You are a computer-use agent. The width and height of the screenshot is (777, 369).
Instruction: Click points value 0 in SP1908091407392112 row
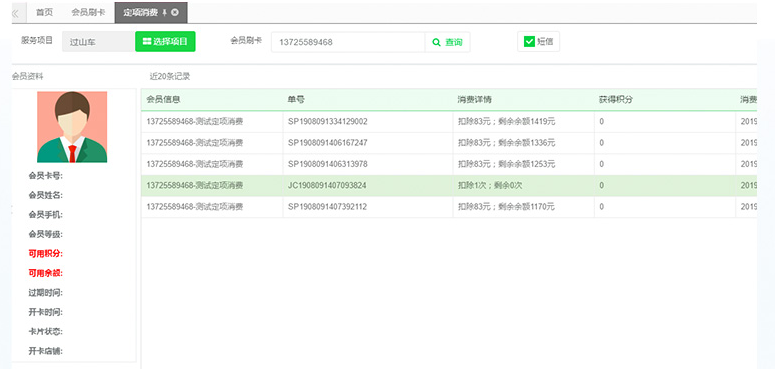[602, 207]
